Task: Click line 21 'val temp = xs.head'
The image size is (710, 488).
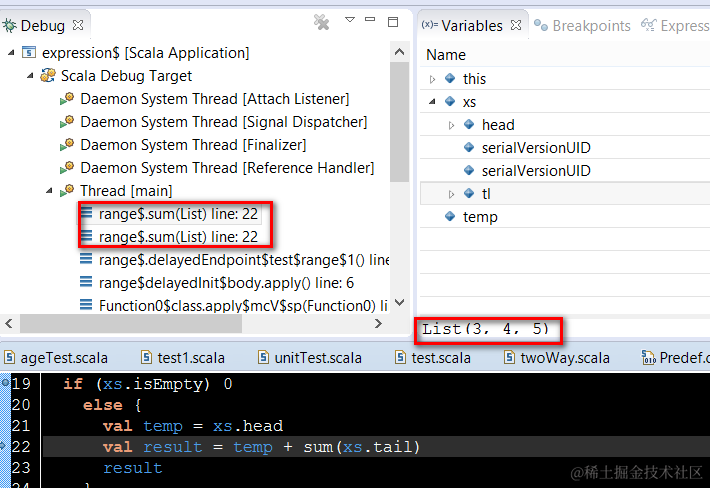Action: pos(193,426)
